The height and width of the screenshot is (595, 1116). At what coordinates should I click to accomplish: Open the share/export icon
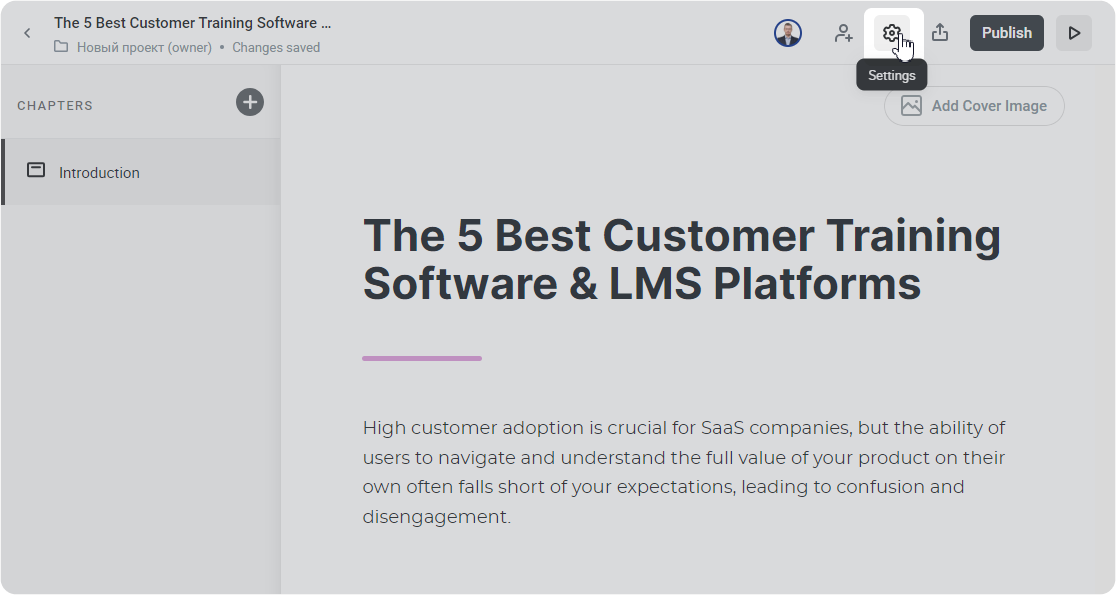(940, 33)
